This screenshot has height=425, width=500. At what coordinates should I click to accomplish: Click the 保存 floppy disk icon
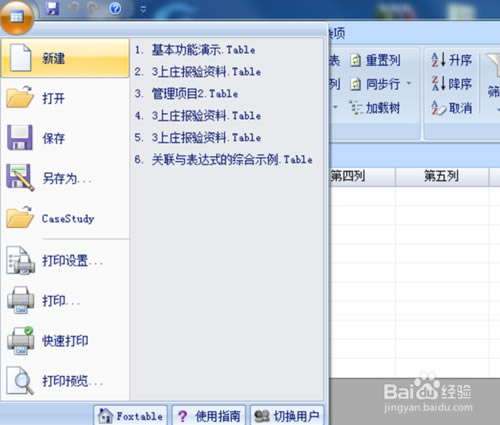click(x=20, y=138)
